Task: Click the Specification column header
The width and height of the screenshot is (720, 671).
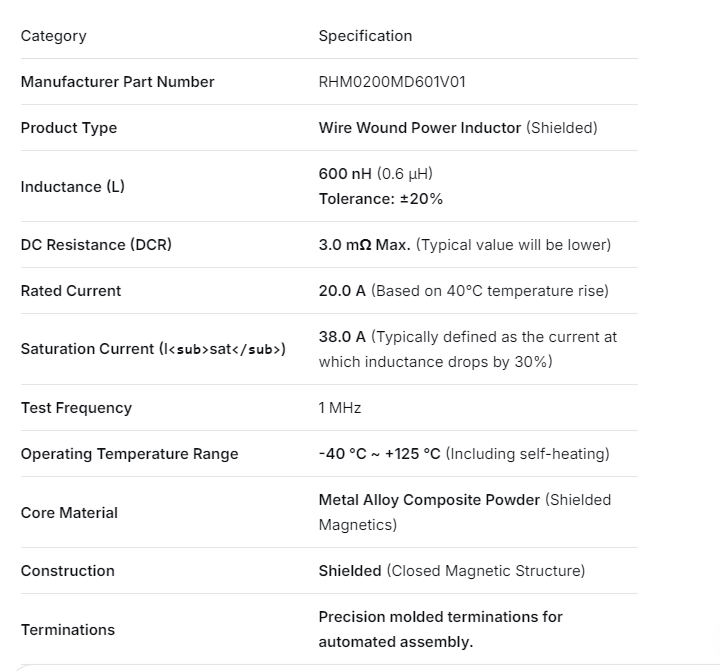Action: tap(365, 36)
